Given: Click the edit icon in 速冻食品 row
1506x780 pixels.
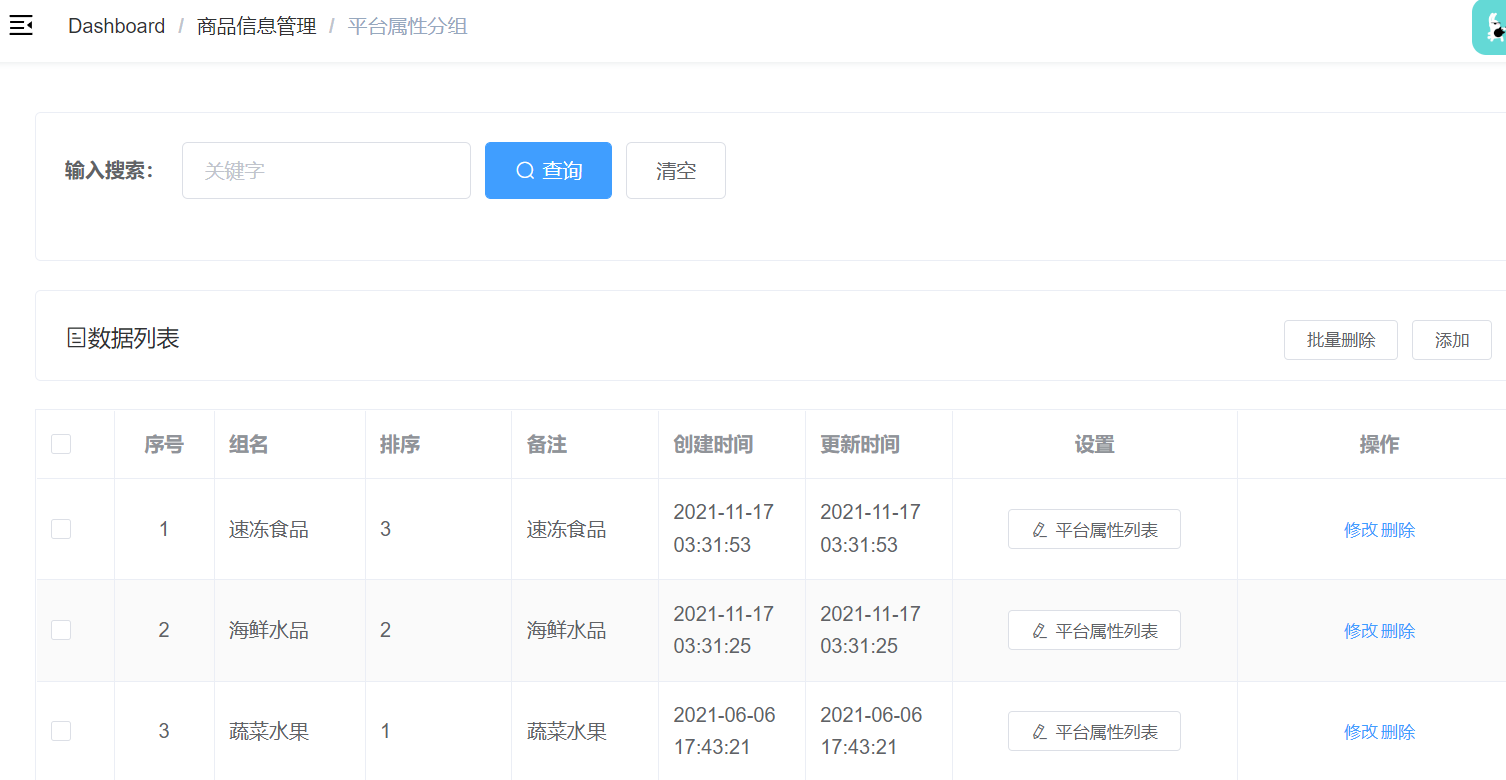Looking at the screenshot, I should 1039,530.
